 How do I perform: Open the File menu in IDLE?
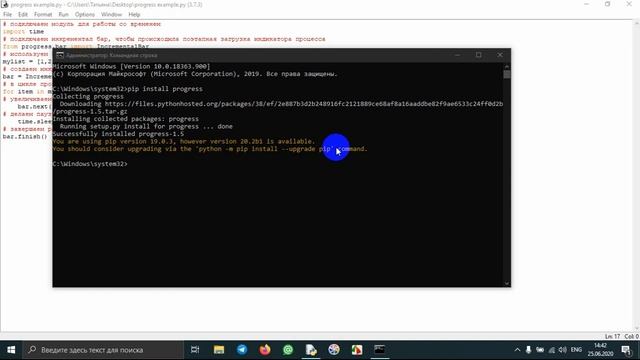click(7, 14)
